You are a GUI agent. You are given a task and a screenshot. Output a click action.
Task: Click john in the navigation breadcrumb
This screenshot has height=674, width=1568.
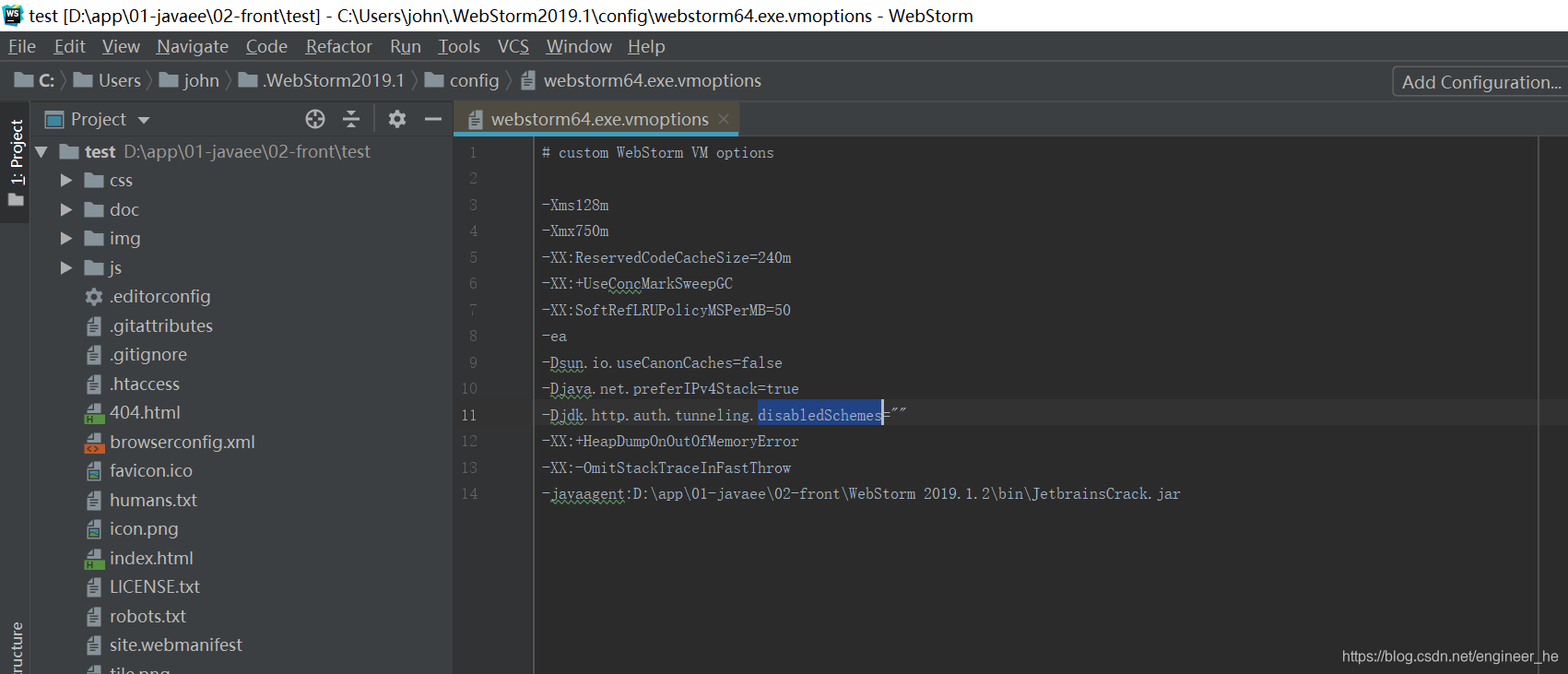[190, 81]
